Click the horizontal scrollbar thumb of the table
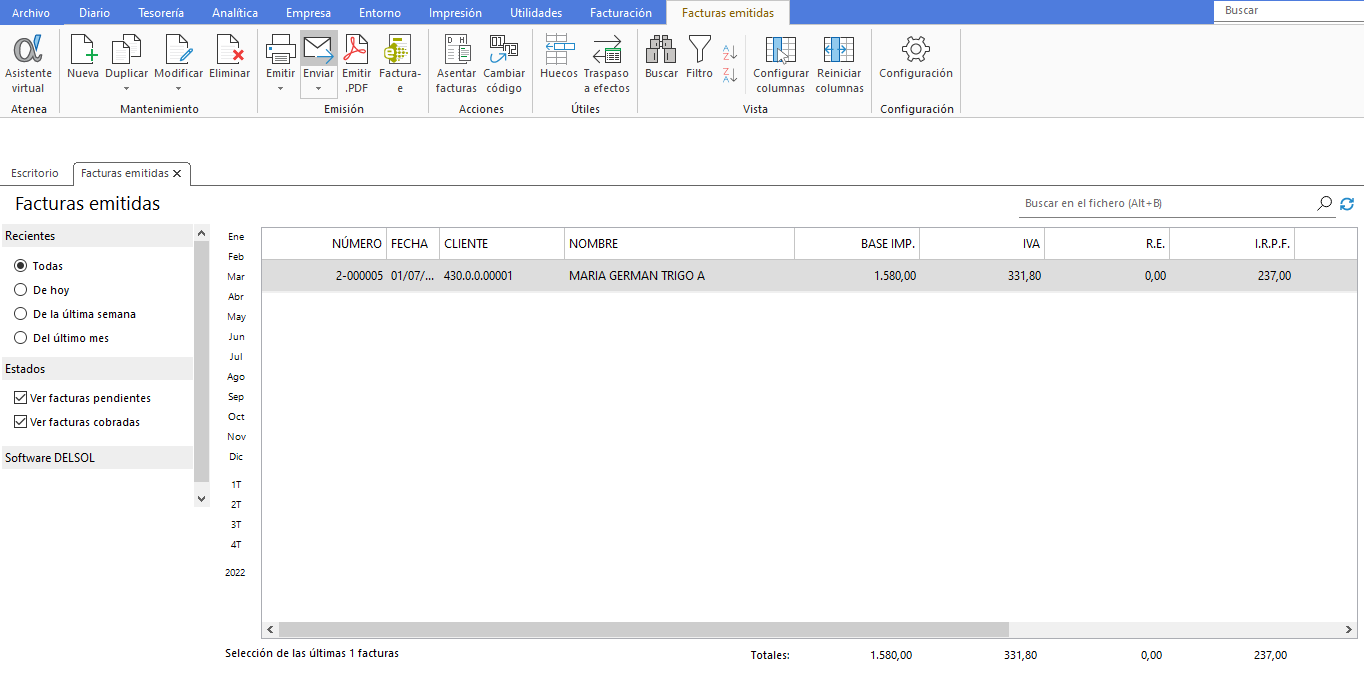Image resolution: width=1364 pixels, height=677 pixels. tap(644, 630)
